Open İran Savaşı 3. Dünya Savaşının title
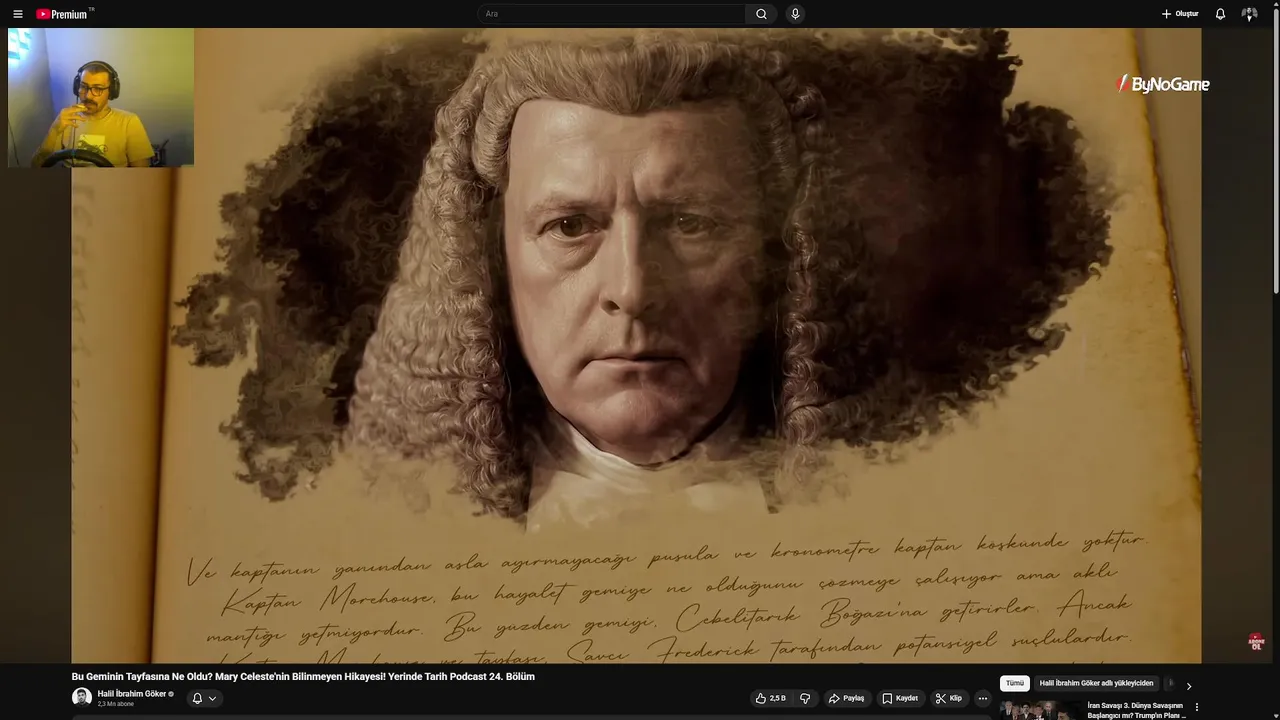 click(1137, 710)
